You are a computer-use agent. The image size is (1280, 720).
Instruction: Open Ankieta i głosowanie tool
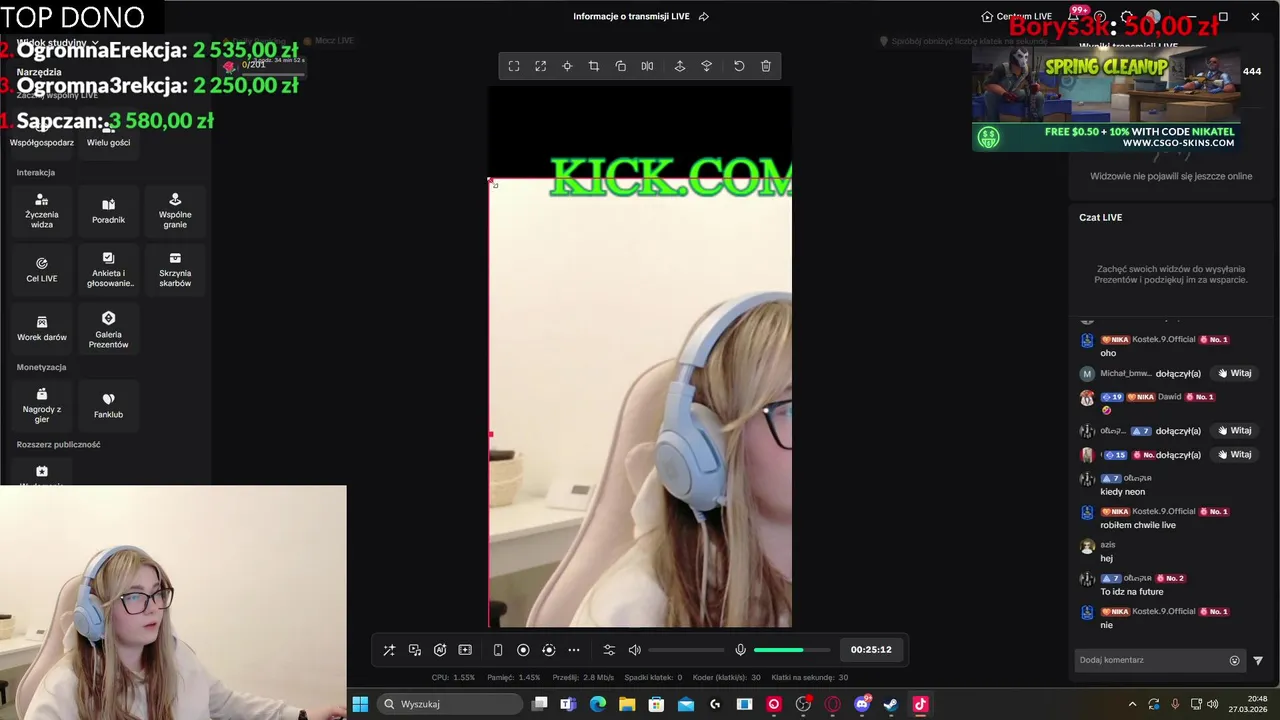click(x=108, y=270)
